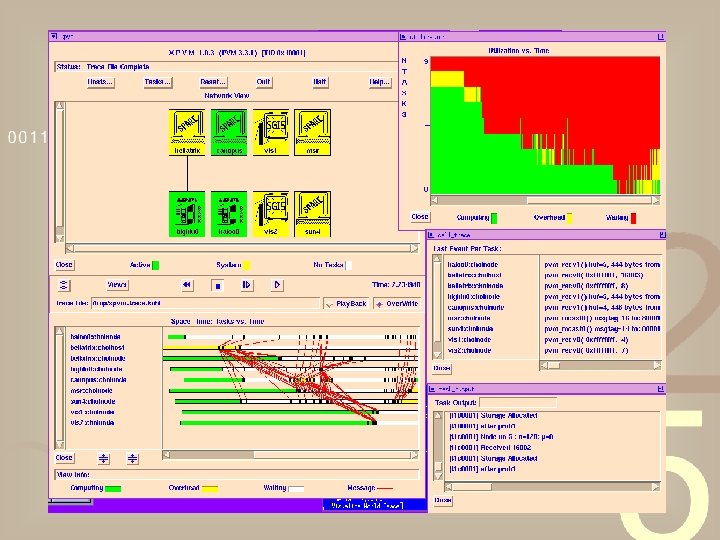Click msr:cholnode in Last Event list
720x540 pixels.
469,318
